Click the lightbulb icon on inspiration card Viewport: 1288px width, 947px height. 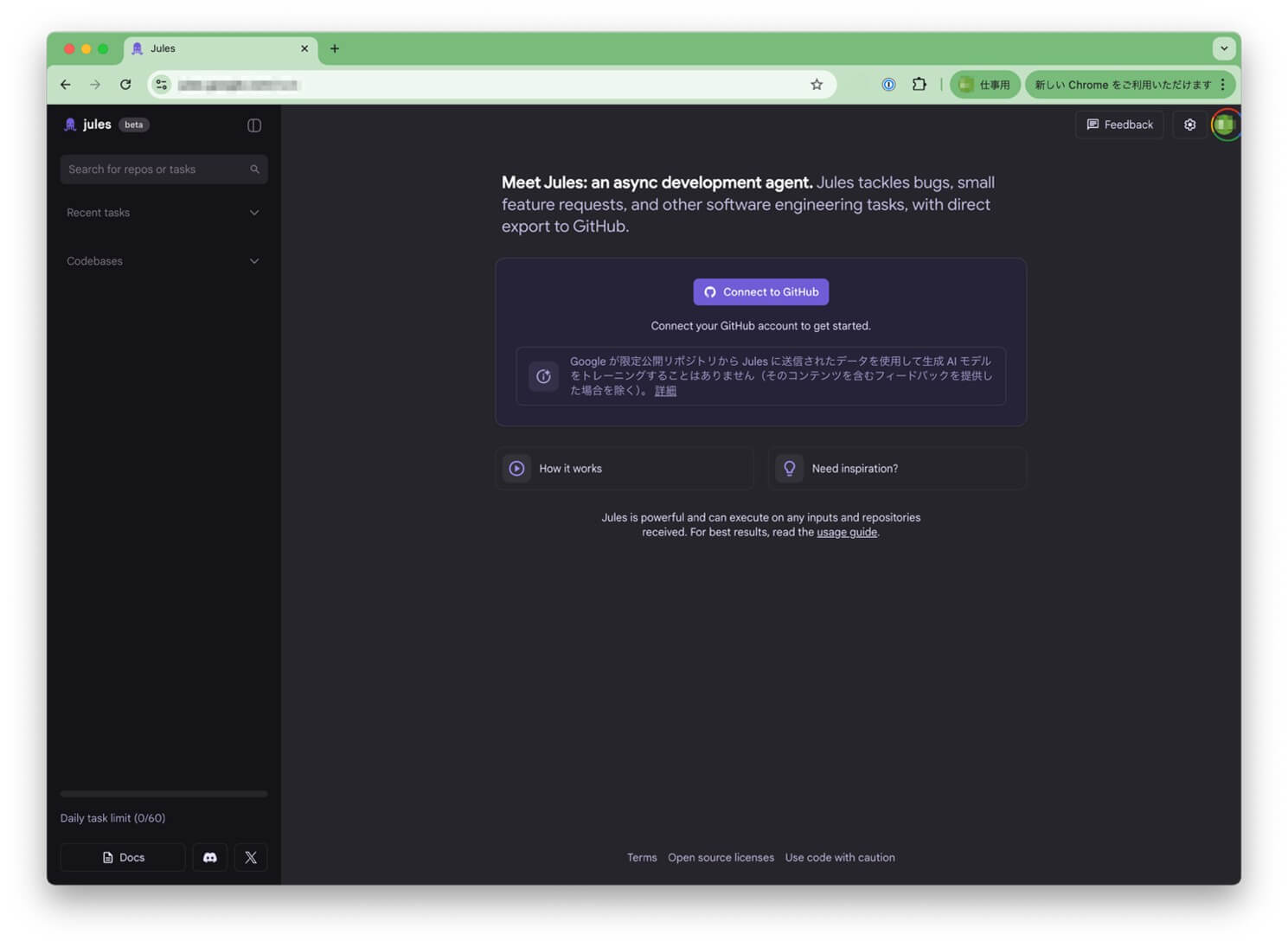click(790, 468)
